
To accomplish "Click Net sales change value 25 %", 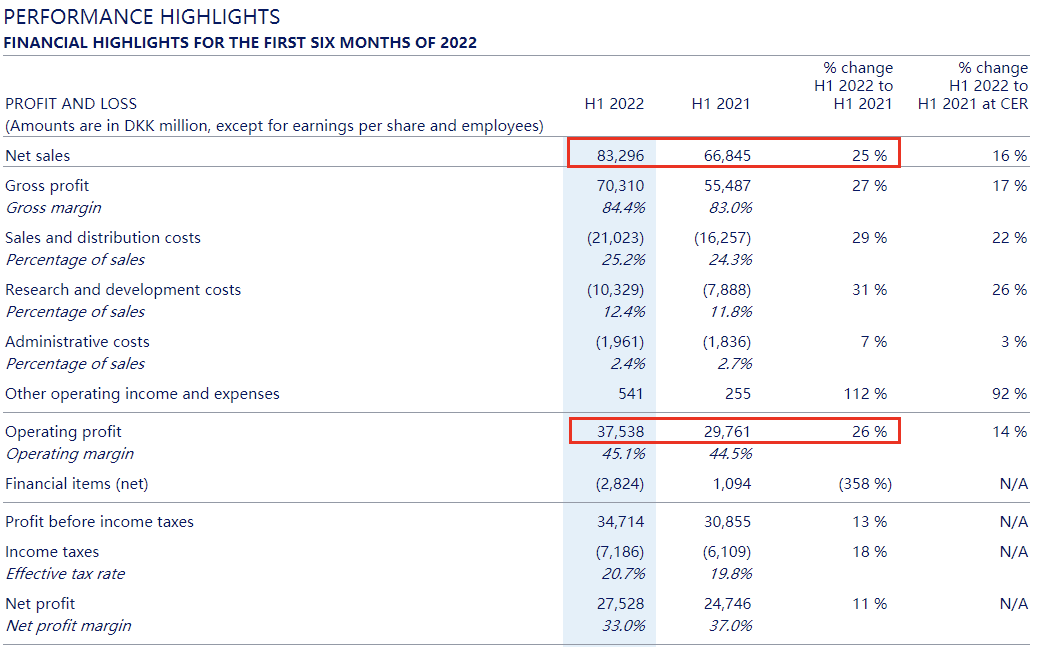I will (869, 155).
